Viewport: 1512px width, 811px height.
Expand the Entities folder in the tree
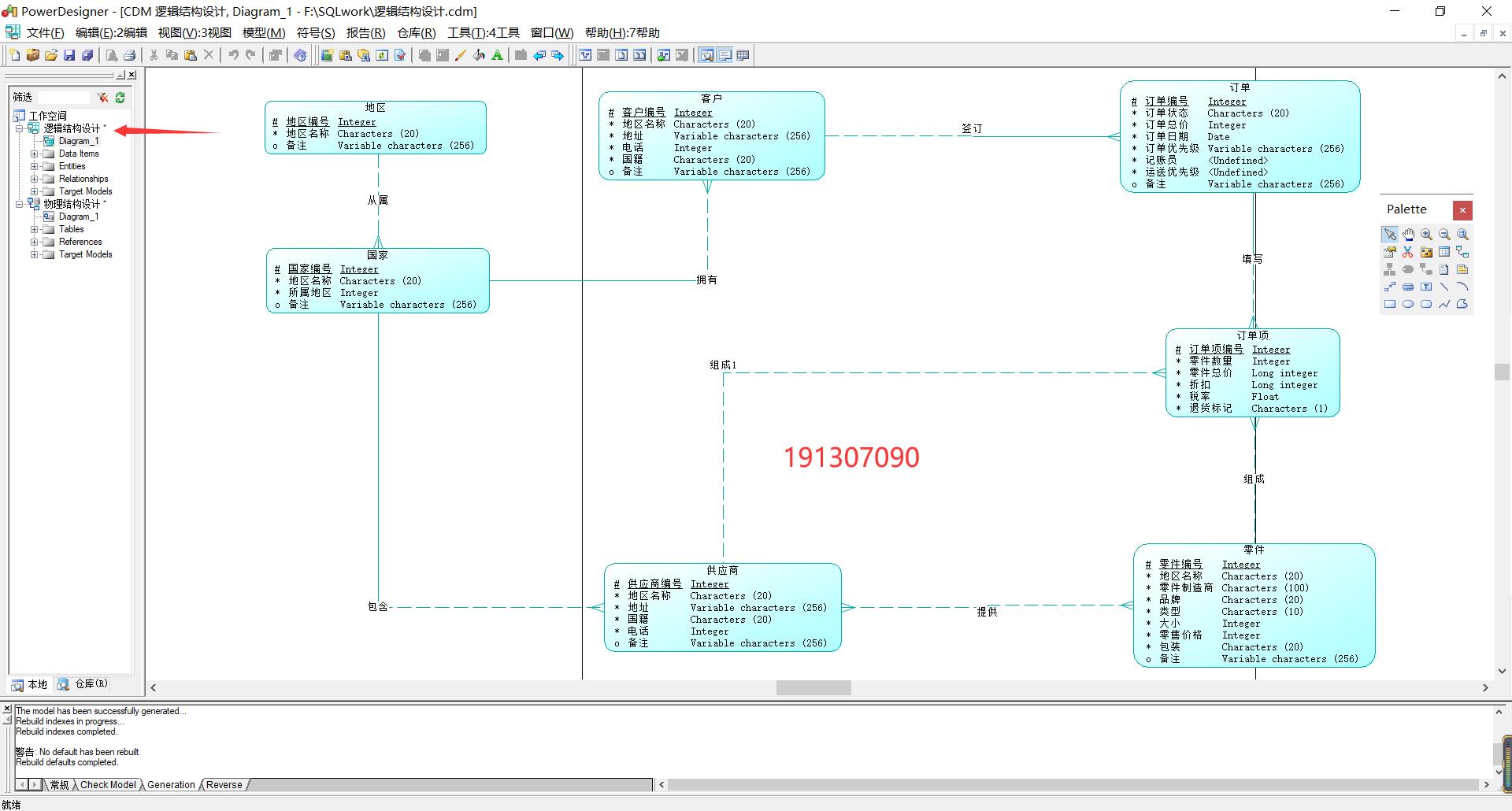[35, 166]
